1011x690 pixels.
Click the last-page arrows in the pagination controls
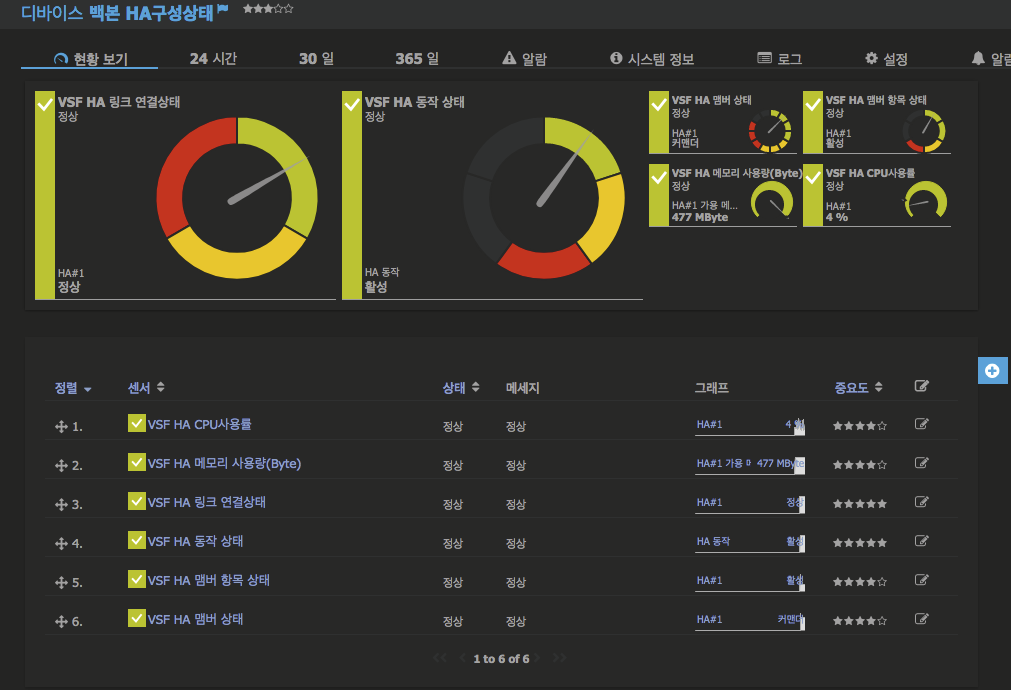click(x=561, y=658)
